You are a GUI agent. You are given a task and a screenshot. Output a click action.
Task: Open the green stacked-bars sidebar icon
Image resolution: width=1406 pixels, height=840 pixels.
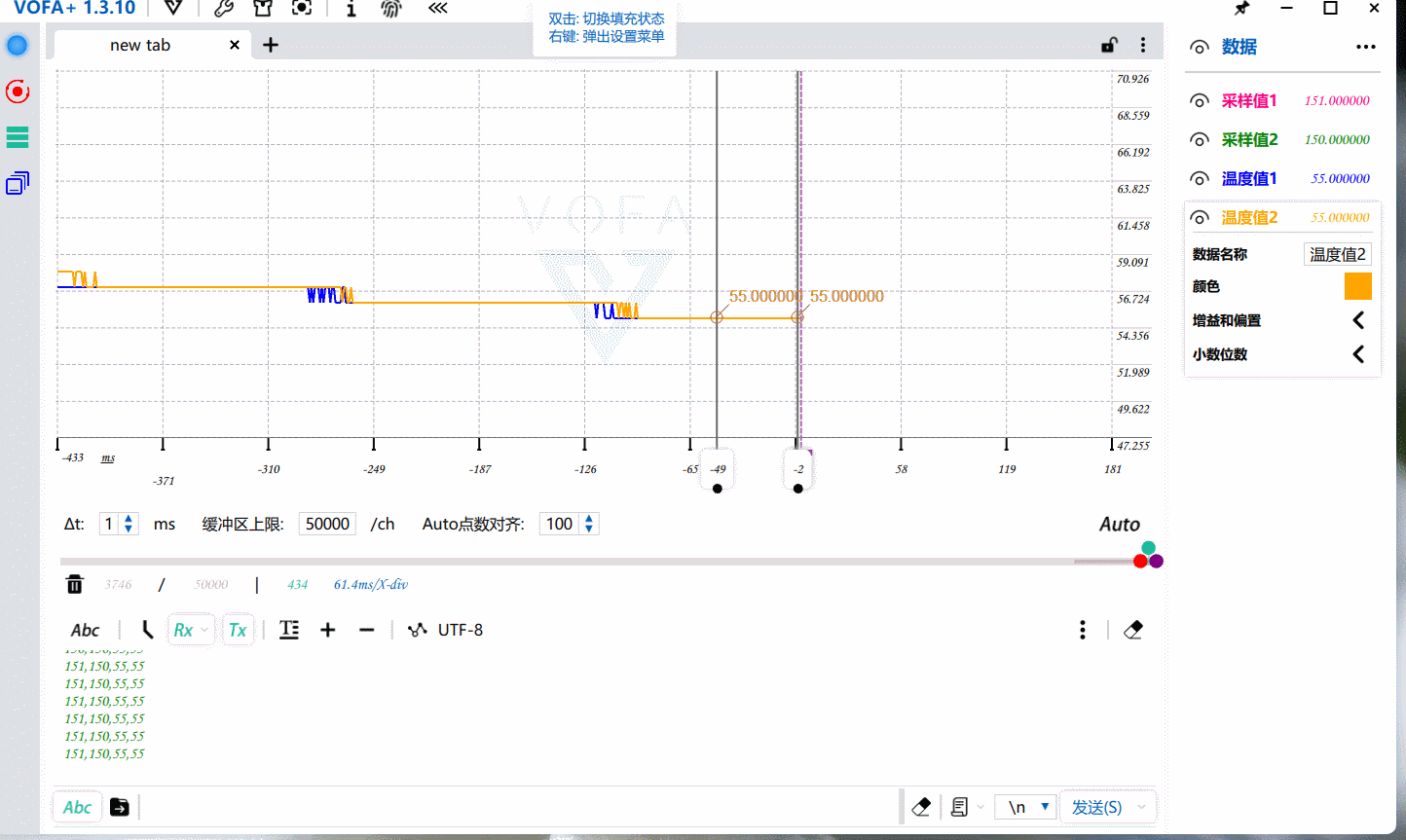tap(18, 137)
